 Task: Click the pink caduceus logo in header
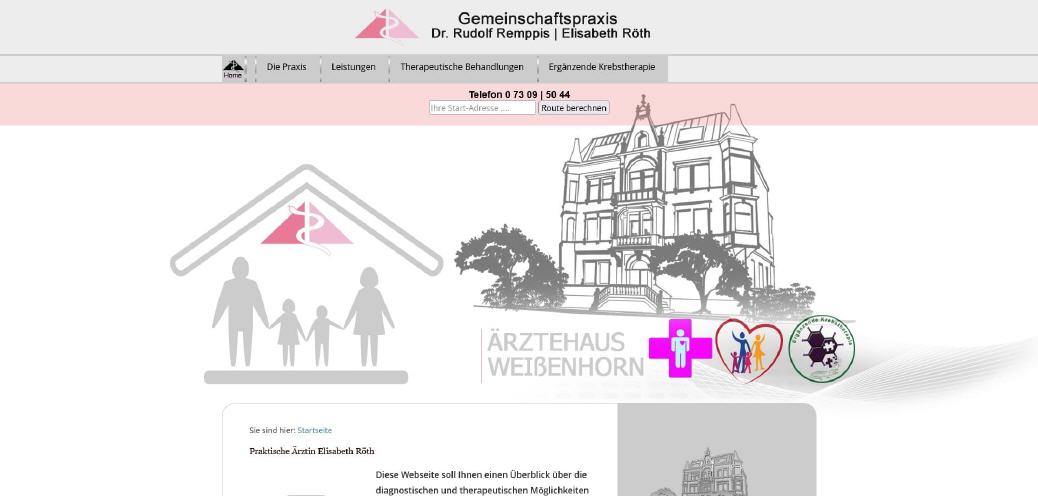[387, 26]
